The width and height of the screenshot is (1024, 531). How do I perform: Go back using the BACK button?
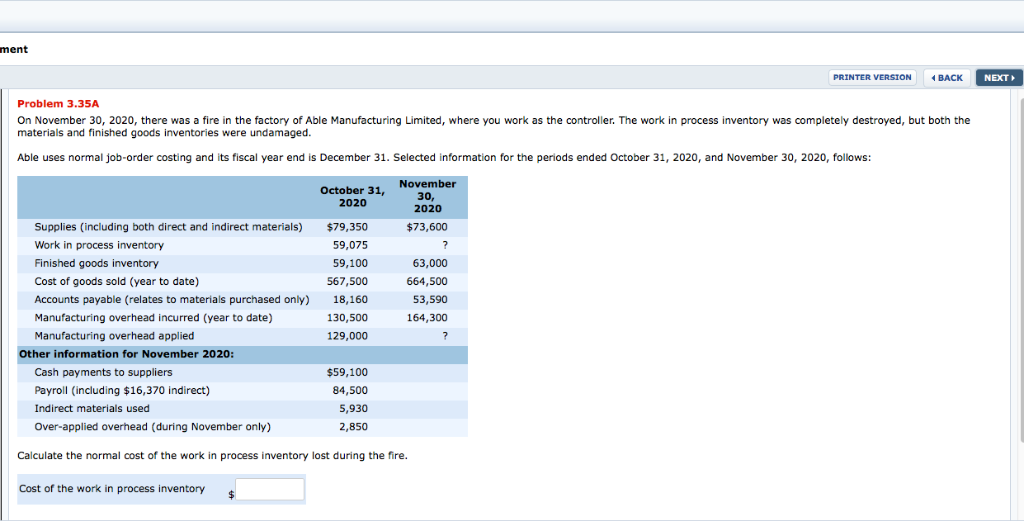947,78
